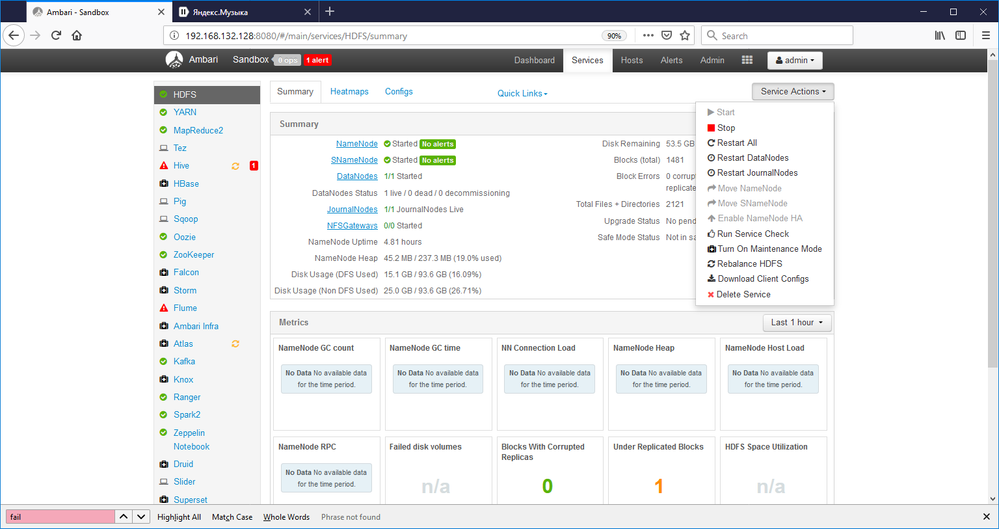Click the site information icon in URL bar

[x=174, y=36]
